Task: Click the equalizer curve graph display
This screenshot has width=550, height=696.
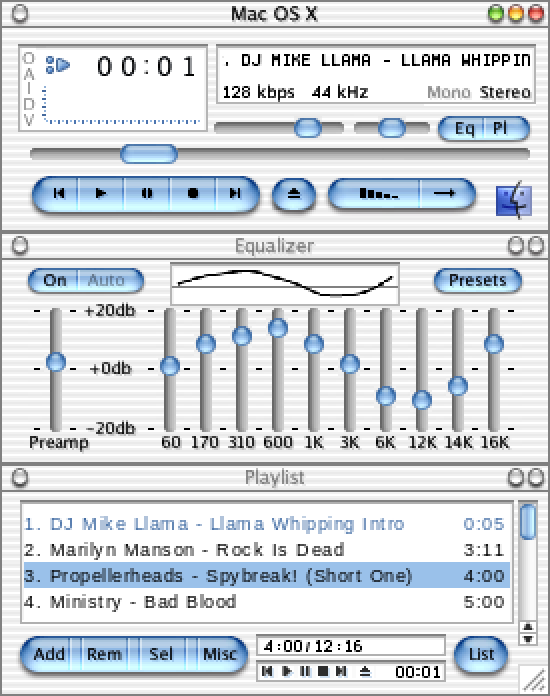Action: 285,284
